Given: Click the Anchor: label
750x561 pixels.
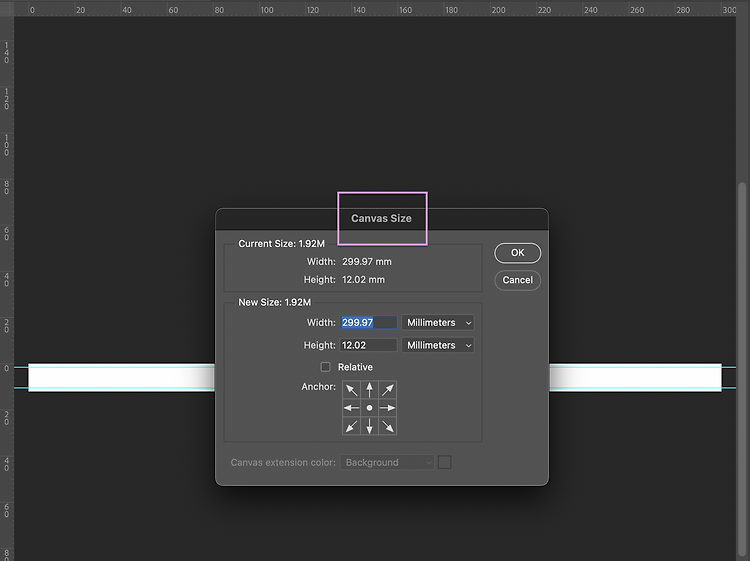Looking at the screenshot, I should tap(319, 386).
